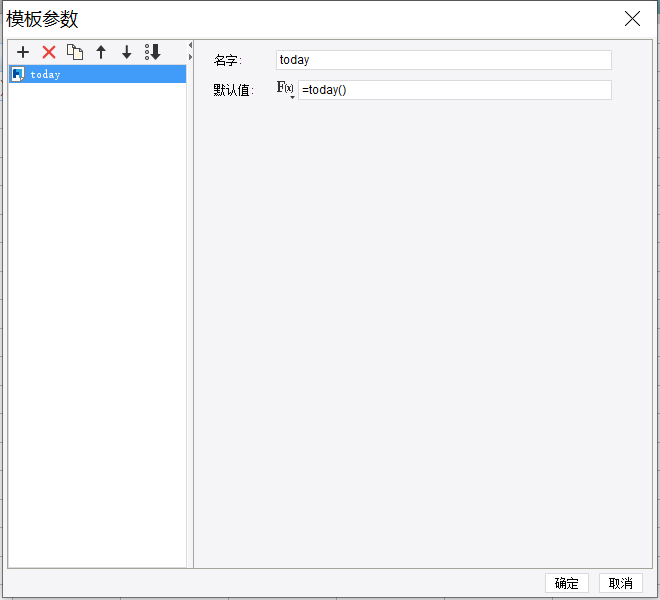Edit the =today() default value field
Image resolution: width=660 pixels, height=600 pixels.
pos(455,90)
